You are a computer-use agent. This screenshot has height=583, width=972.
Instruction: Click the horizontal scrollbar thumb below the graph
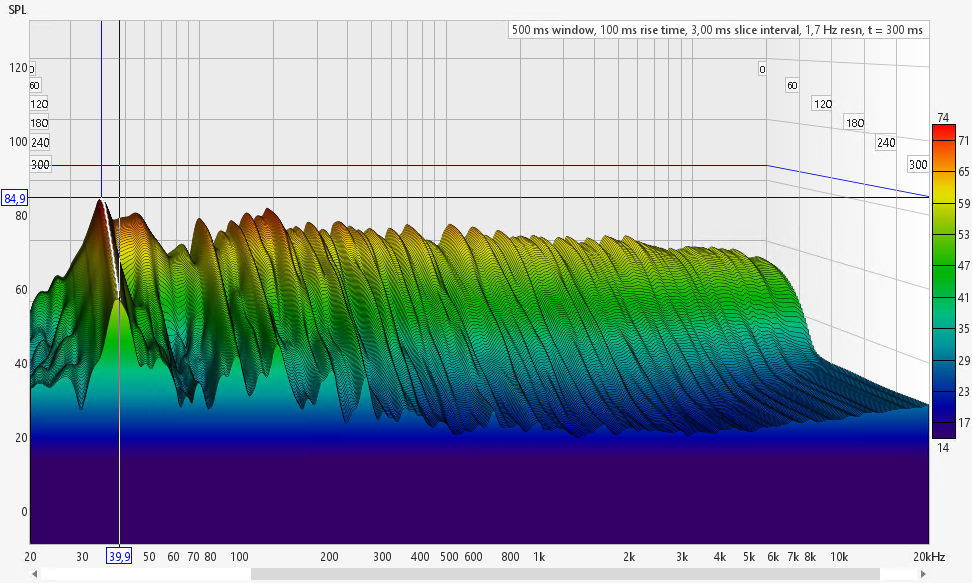565,574
